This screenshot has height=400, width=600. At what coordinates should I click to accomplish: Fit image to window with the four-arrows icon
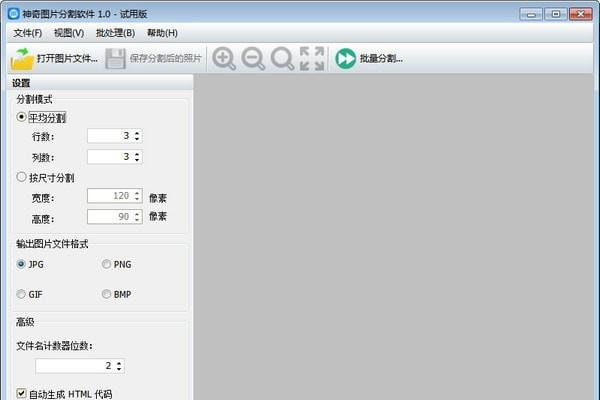(312, 59)
